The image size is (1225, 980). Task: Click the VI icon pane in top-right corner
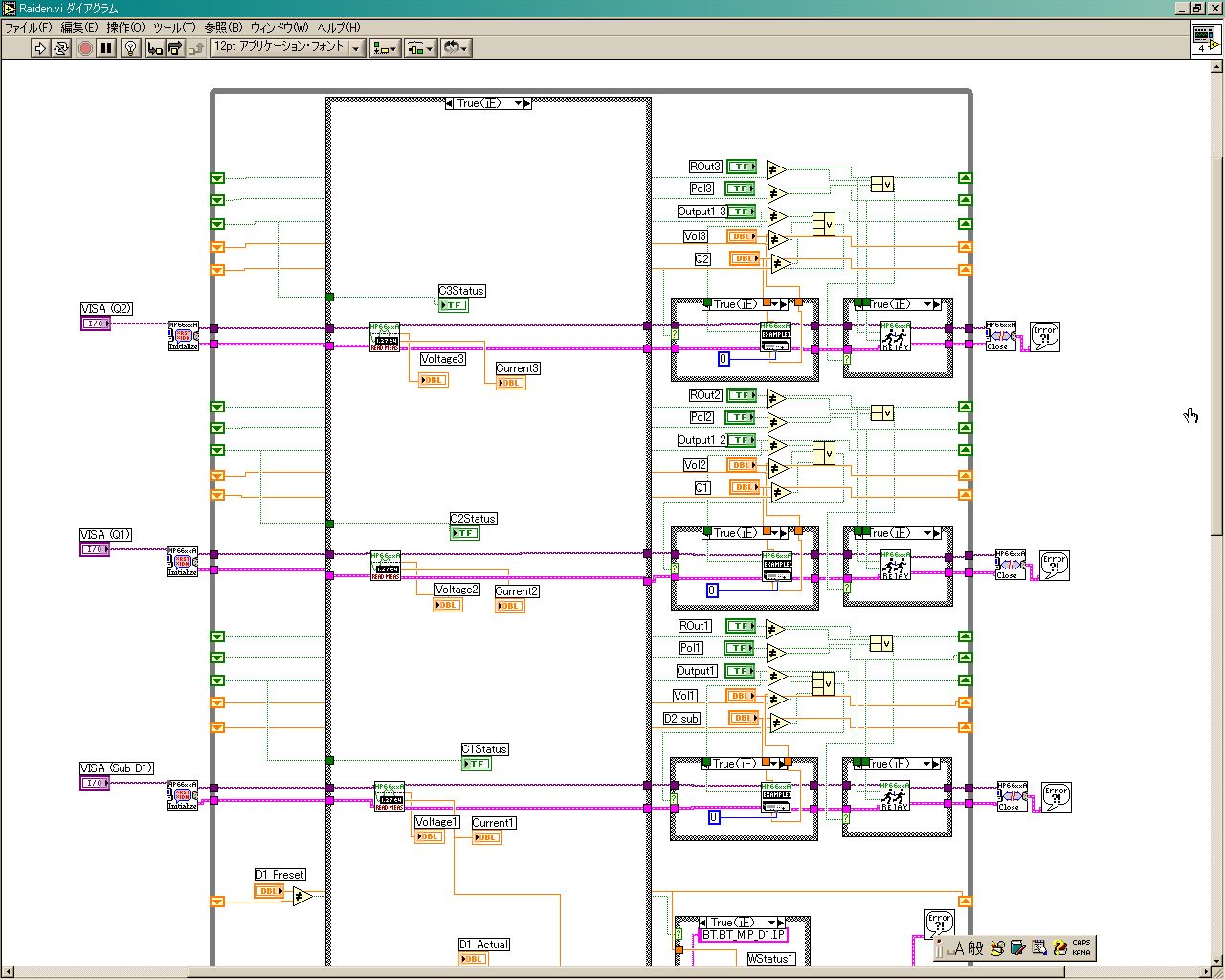tap(1204, 38)
